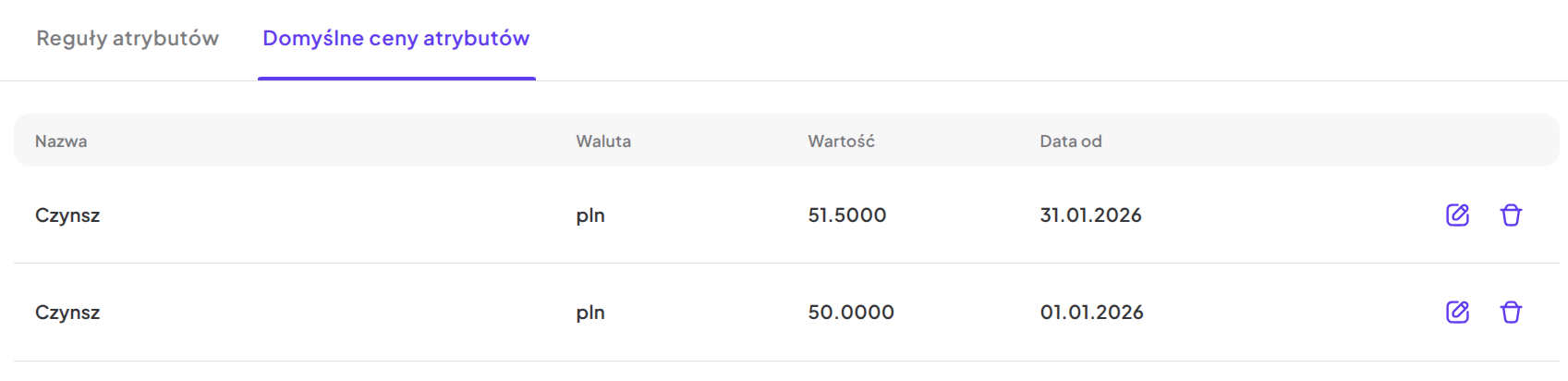
Task: Open the Domyślne ceny atrybutów tab
Action: (395, 38)
